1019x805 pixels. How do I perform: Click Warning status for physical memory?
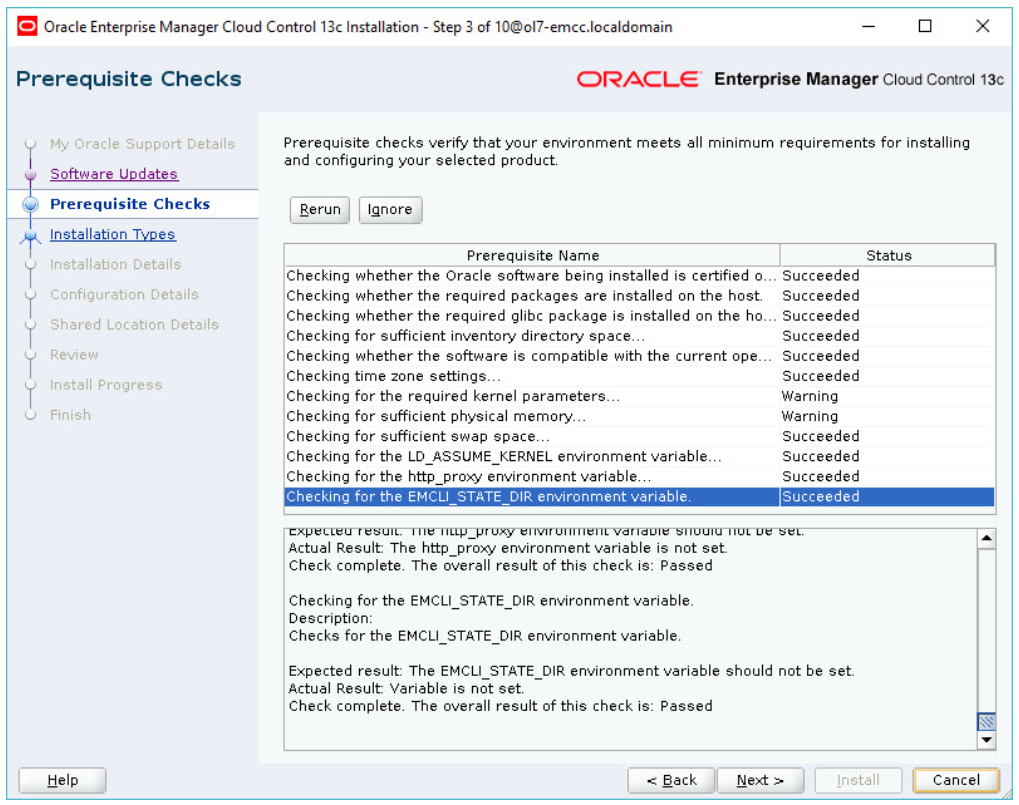(x=810, y=416)
